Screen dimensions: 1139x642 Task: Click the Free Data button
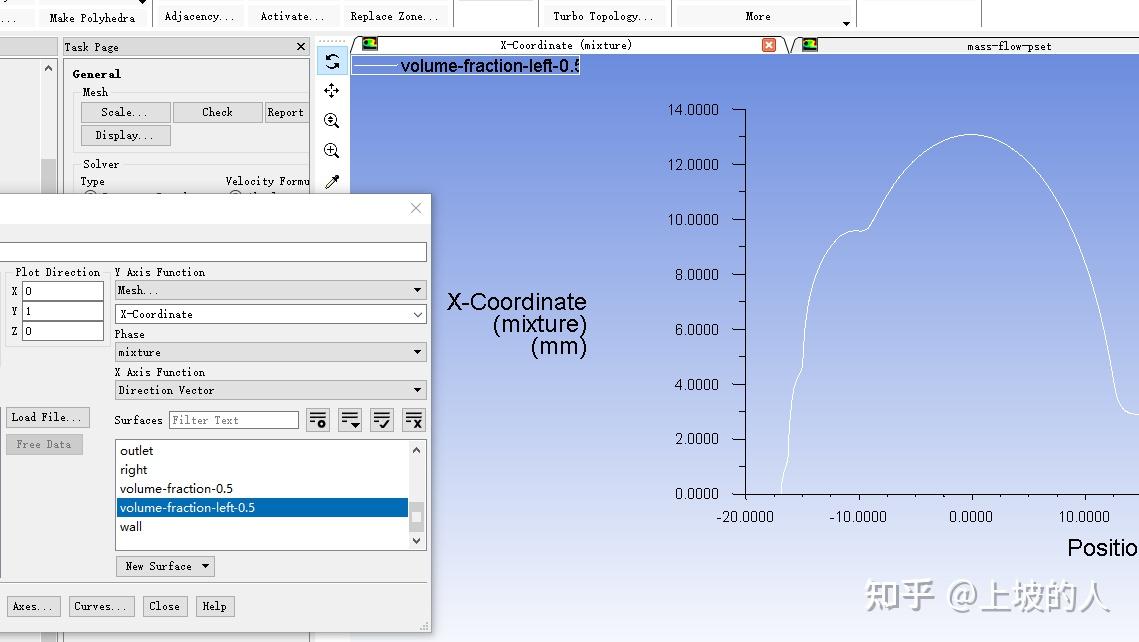(44, 444)
